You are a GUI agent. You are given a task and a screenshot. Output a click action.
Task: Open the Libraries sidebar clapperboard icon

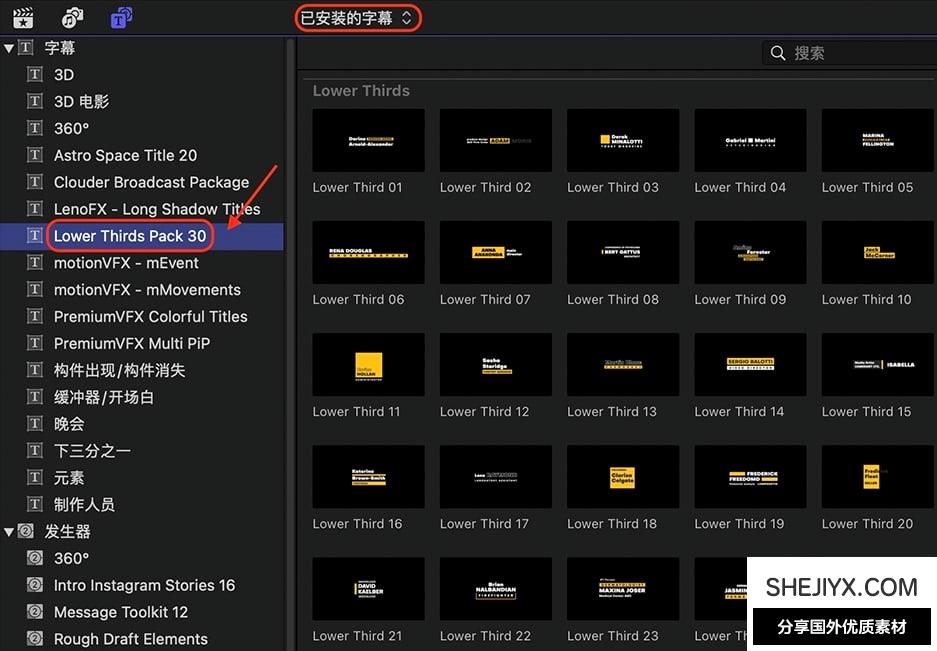pyautogui.click(x=23, y=17)
